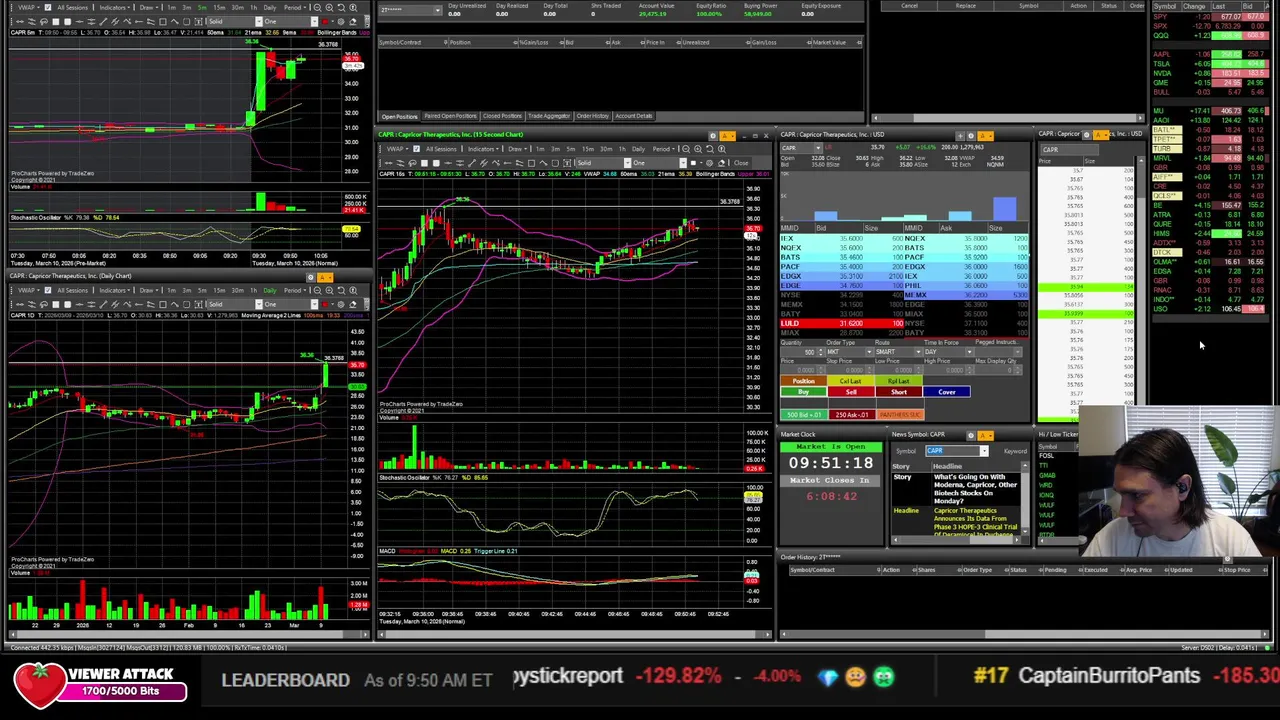The width and height of the screenshot is (1280, 720).
Task: Switch 15 Second Chart to 1m period
Action: [x=540, y=149]
